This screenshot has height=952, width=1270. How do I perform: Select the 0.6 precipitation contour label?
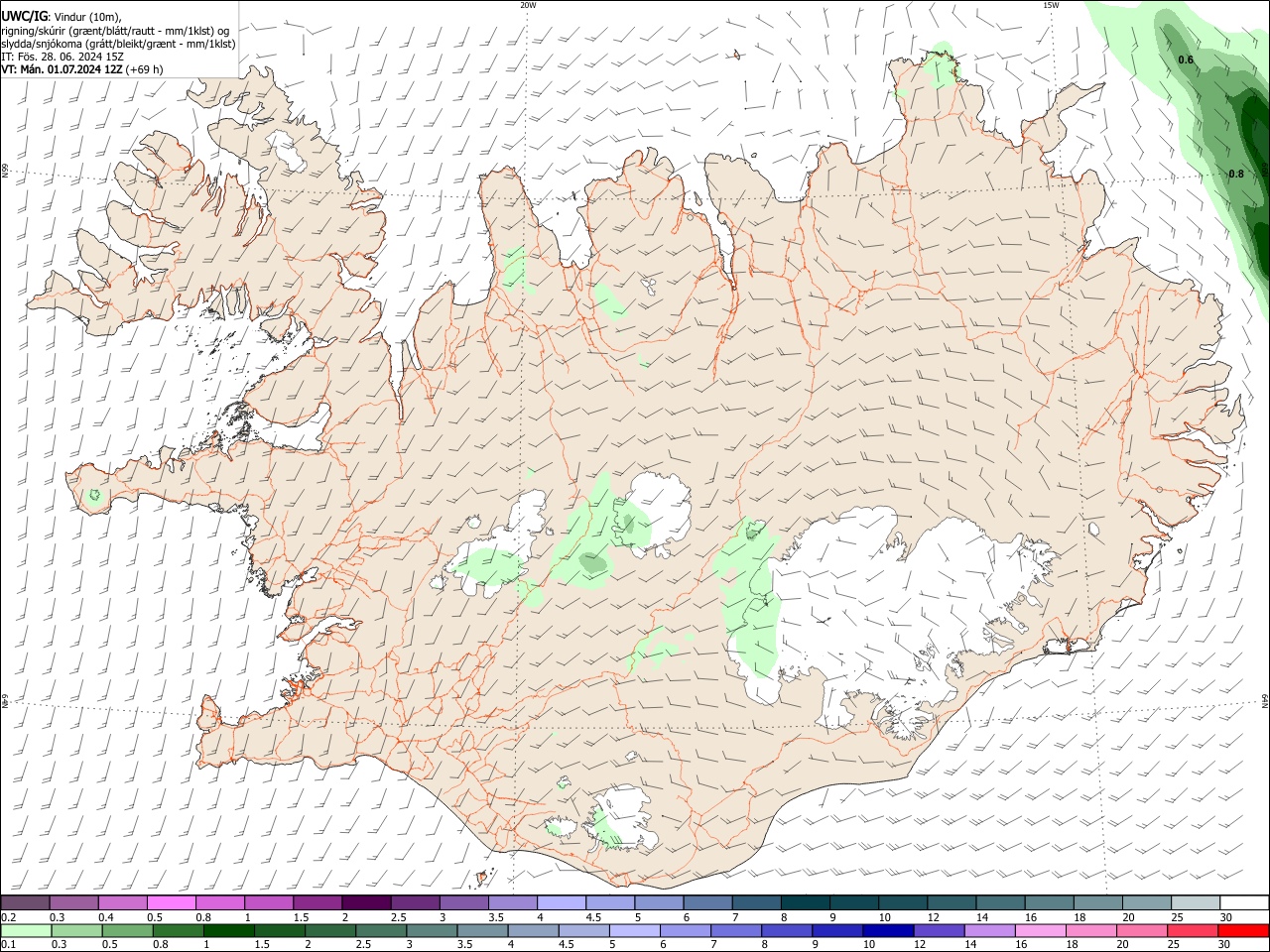(1185, 60)
